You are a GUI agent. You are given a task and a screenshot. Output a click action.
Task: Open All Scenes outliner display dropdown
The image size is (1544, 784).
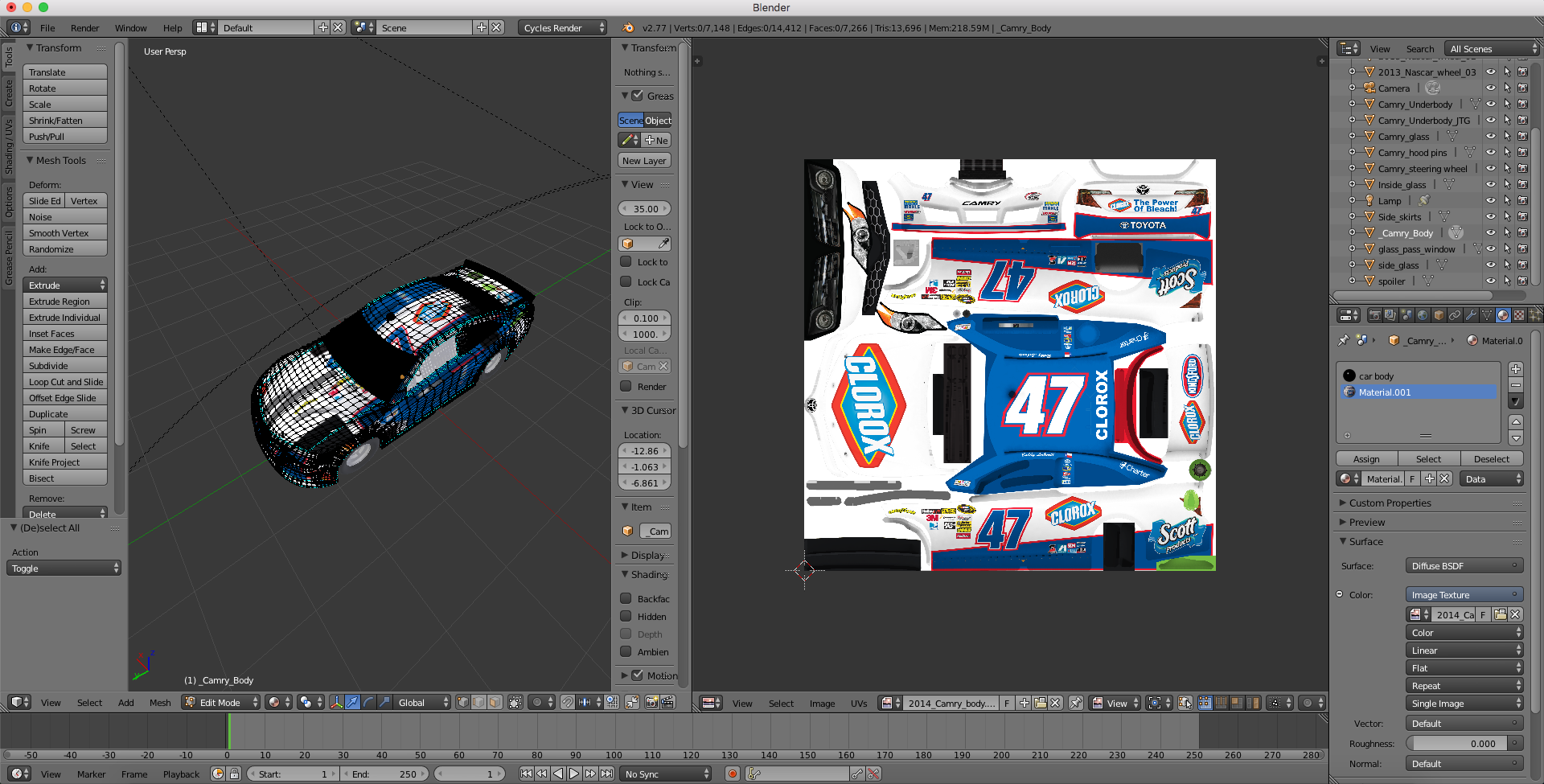coord(1492,49)
